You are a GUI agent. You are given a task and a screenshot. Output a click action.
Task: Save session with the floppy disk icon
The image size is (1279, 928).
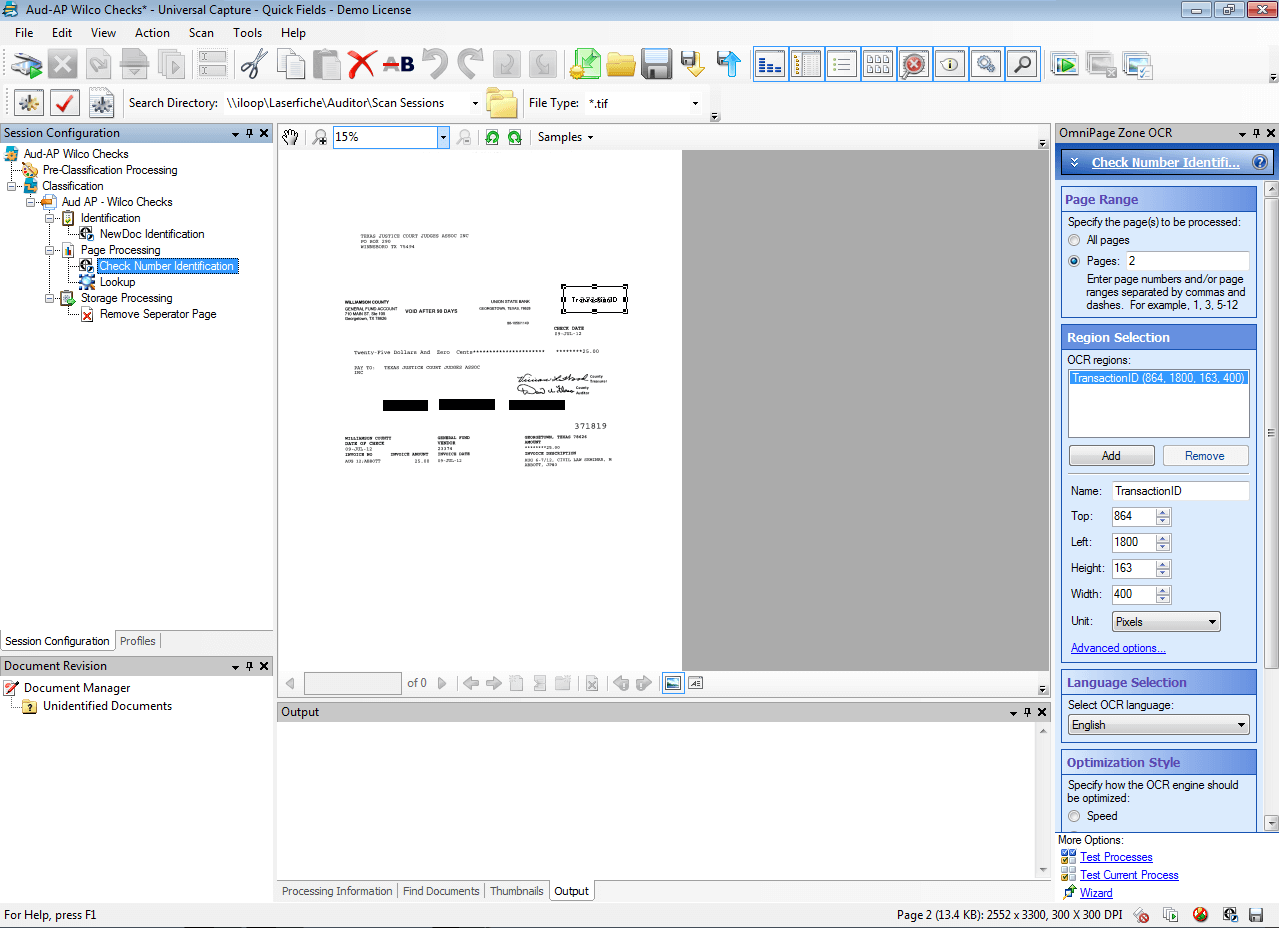(x=656, y=65)
